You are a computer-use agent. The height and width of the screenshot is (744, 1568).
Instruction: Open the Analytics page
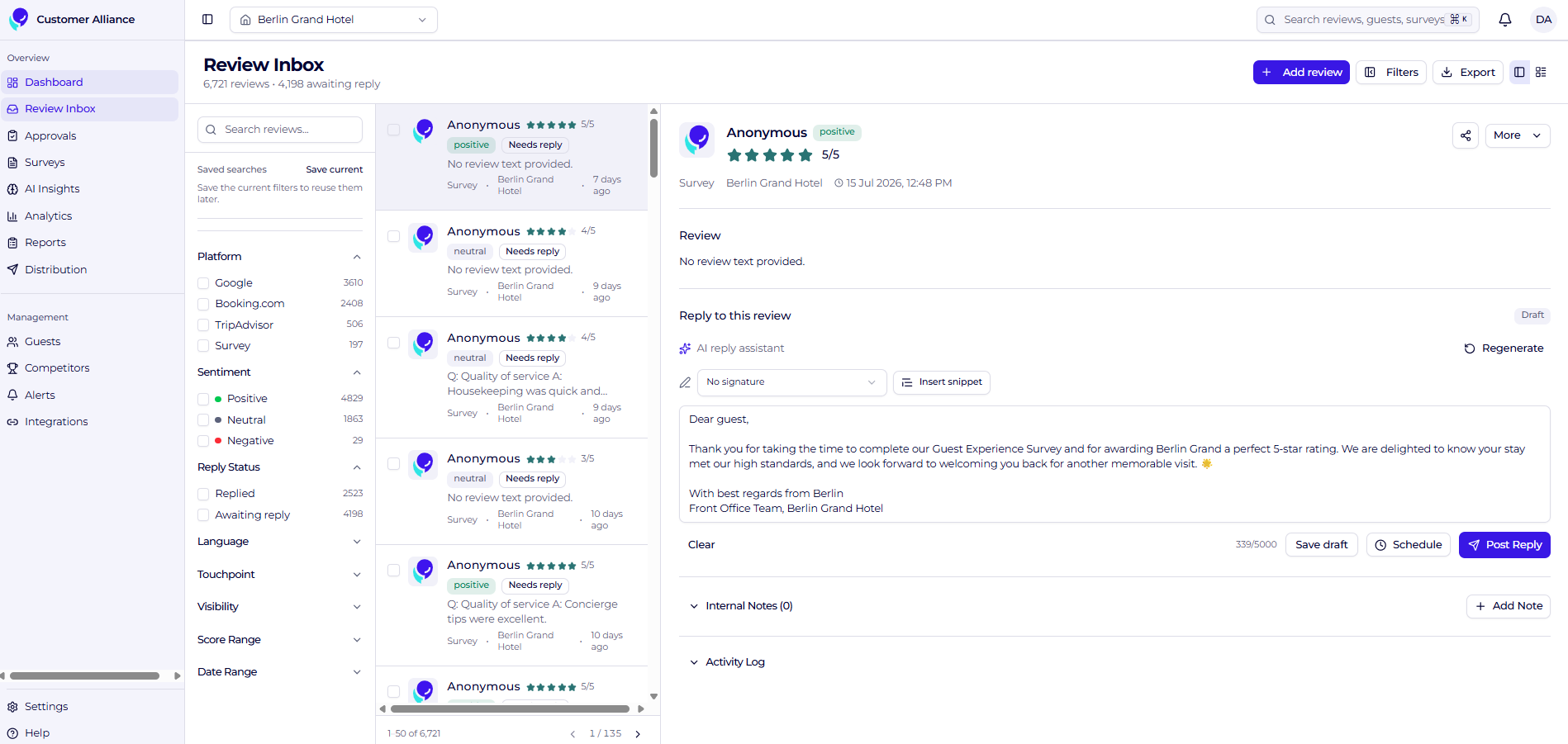pos(90,216)
